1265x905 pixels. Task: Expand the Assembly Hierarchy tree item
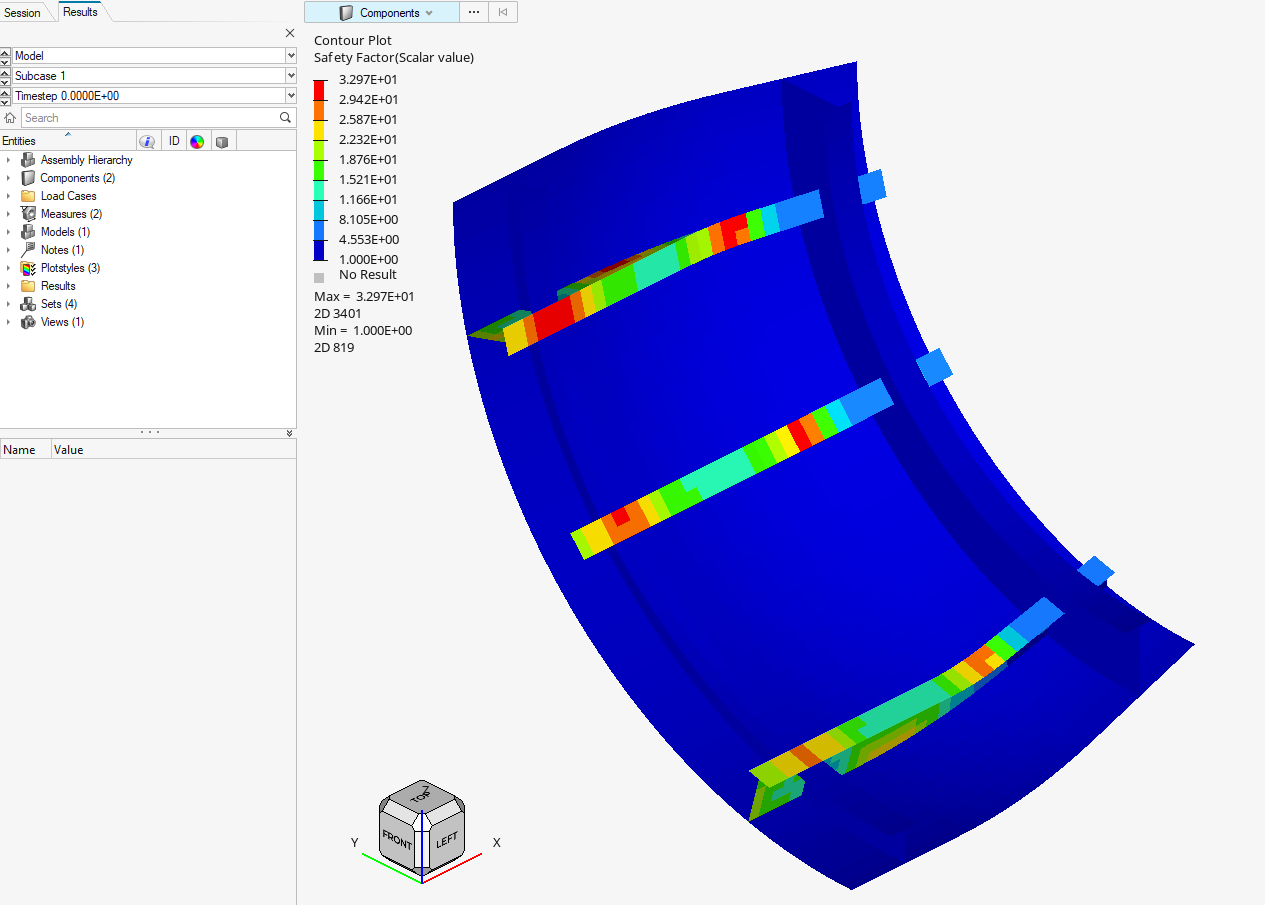pos(11,159)
